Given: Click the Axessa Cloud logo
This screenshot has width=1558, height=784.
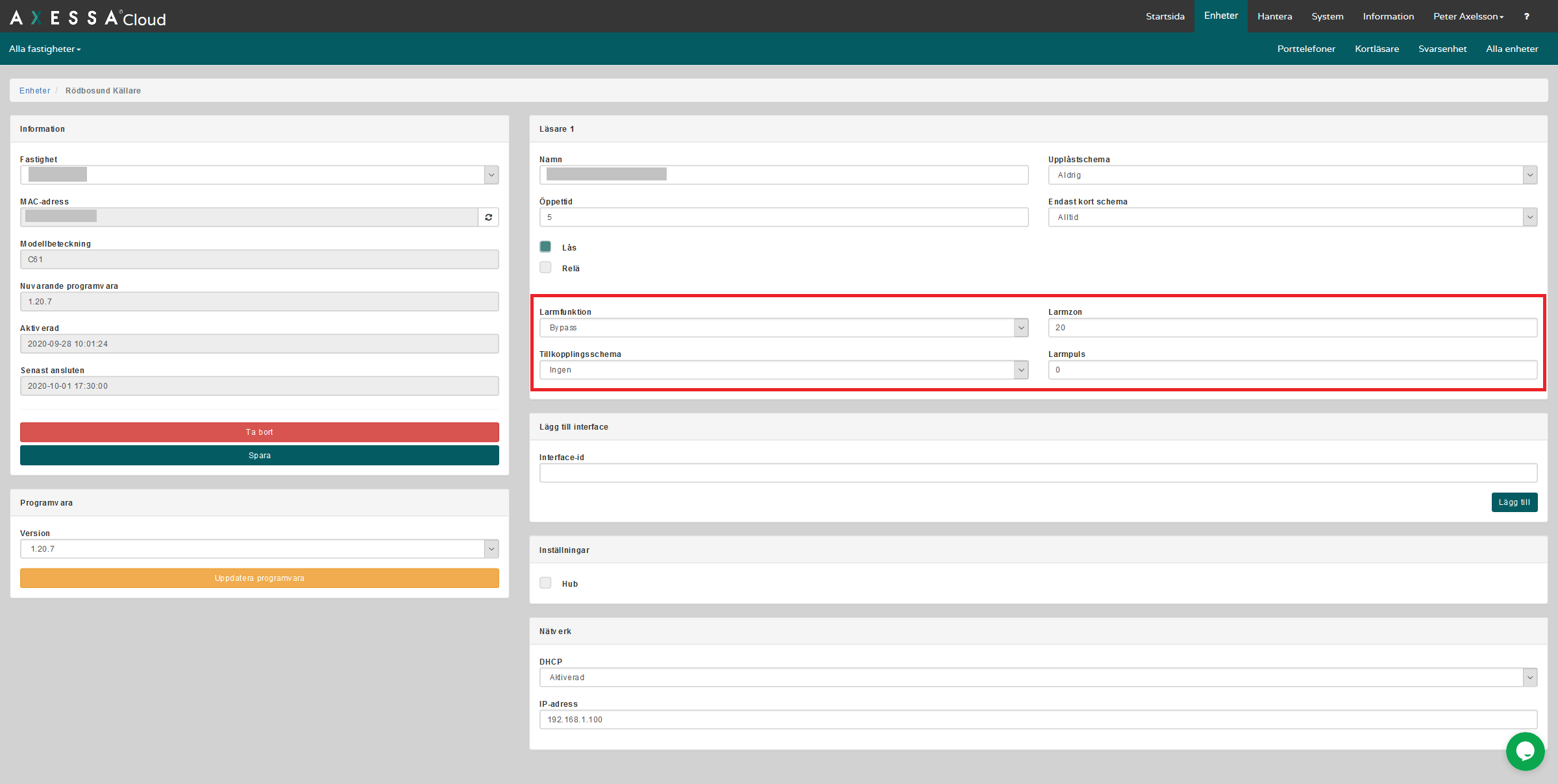Looking at the screenshot, I should pyautogui.click(x=88, y=18).
